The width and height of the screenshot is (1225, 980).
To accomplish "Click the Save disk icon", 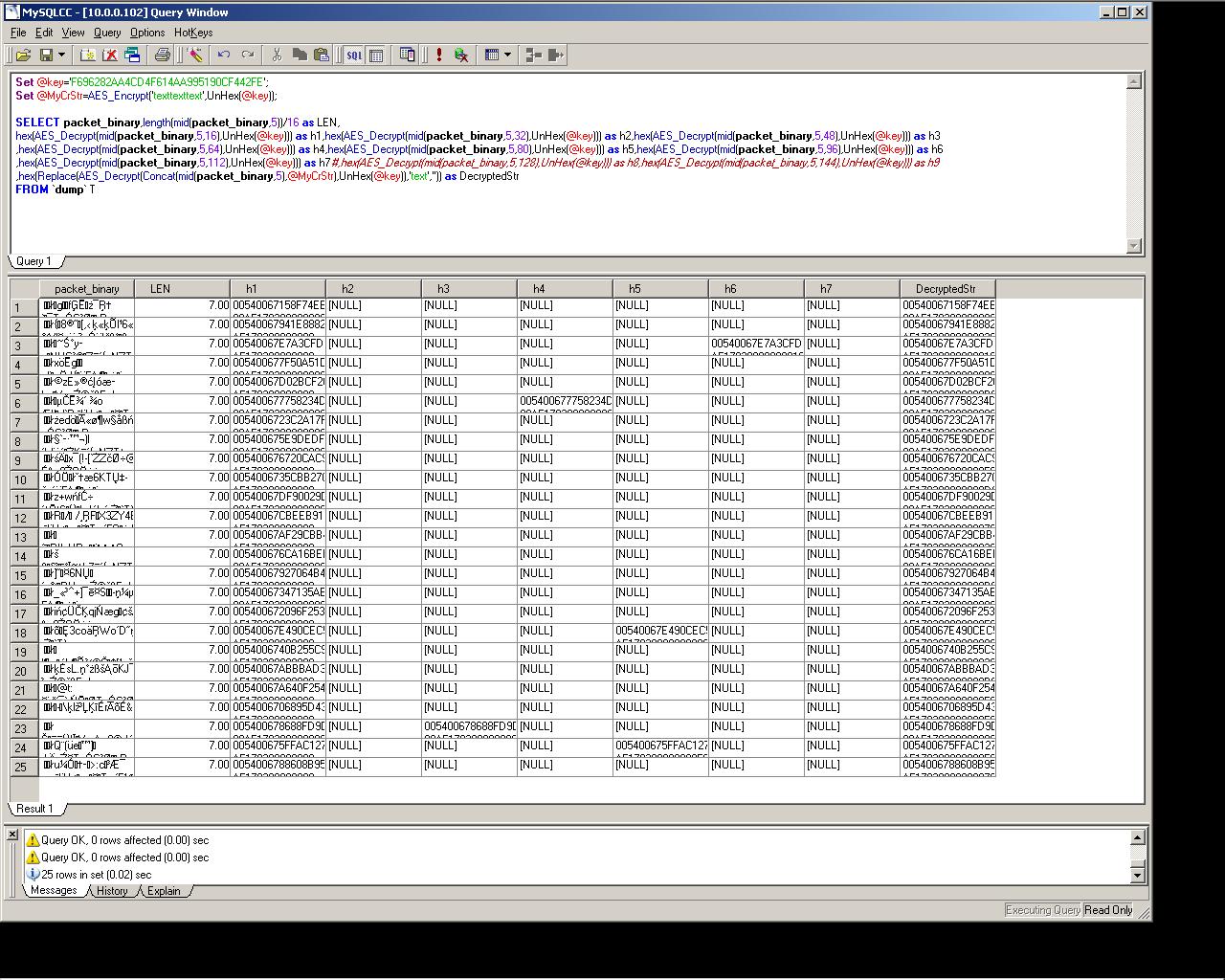I will [45, 56].
